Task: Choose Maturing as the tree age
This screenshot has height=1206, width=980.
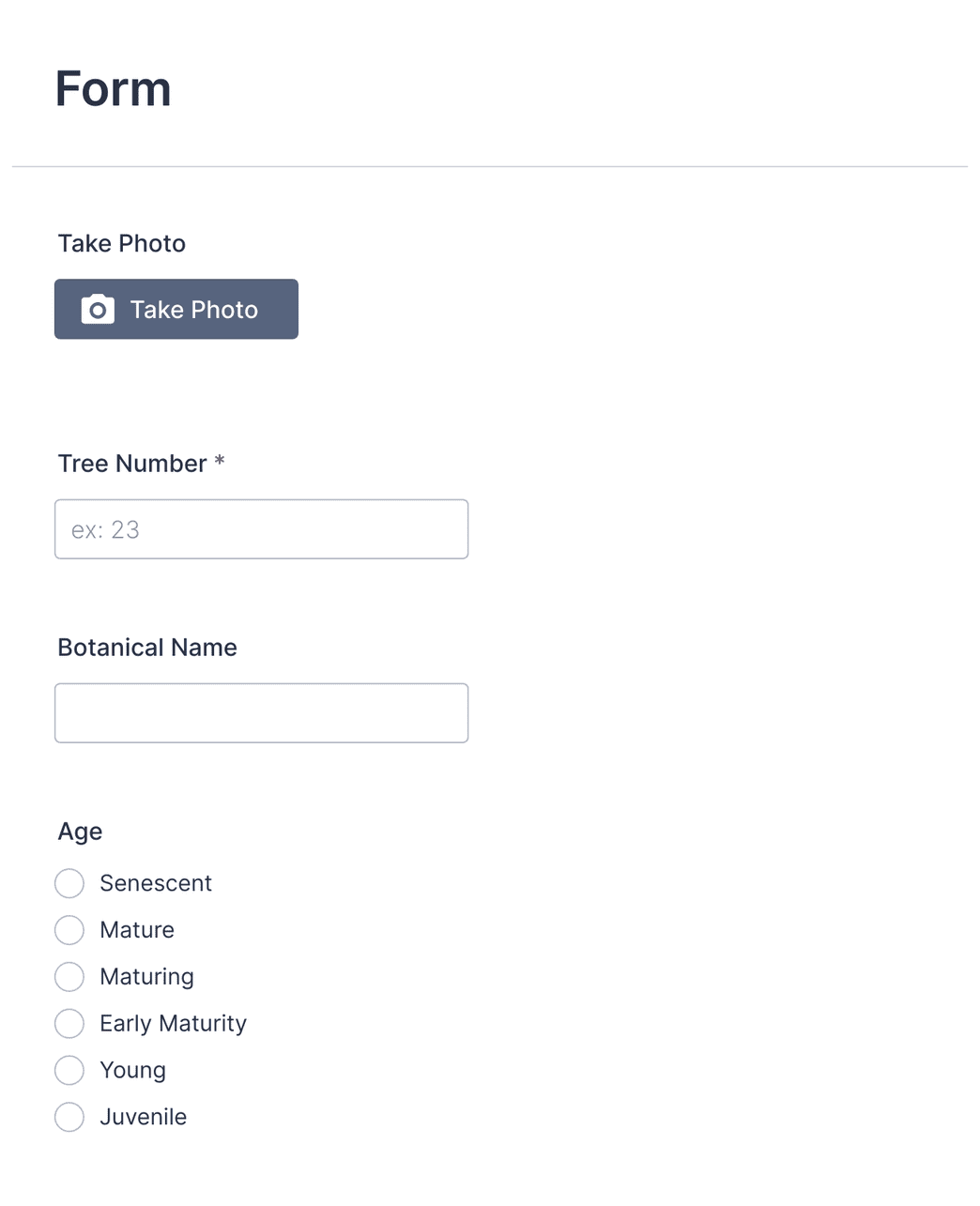Action: (x=69, y=977)
